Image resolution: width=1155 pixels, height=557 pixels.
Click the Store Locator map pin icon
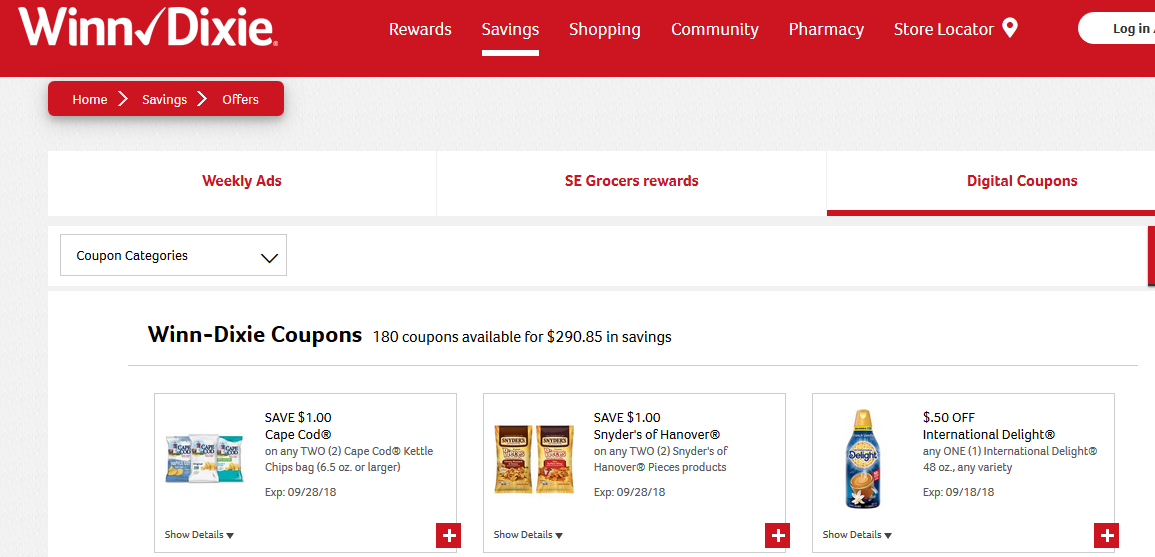1010,29
